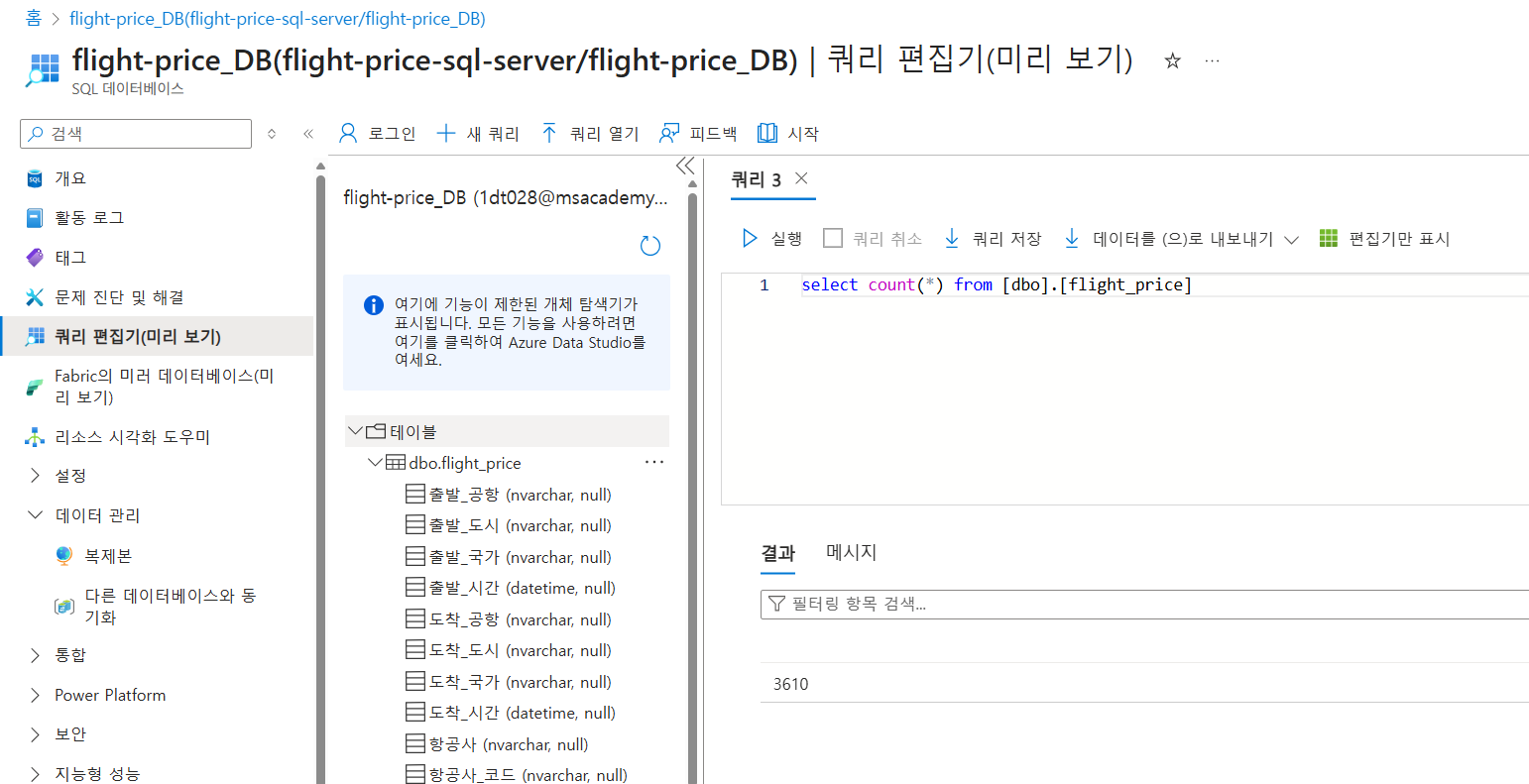Select the 쿼리 3 tab
This screenshot has width=1529, height=784.
[757, 179]
